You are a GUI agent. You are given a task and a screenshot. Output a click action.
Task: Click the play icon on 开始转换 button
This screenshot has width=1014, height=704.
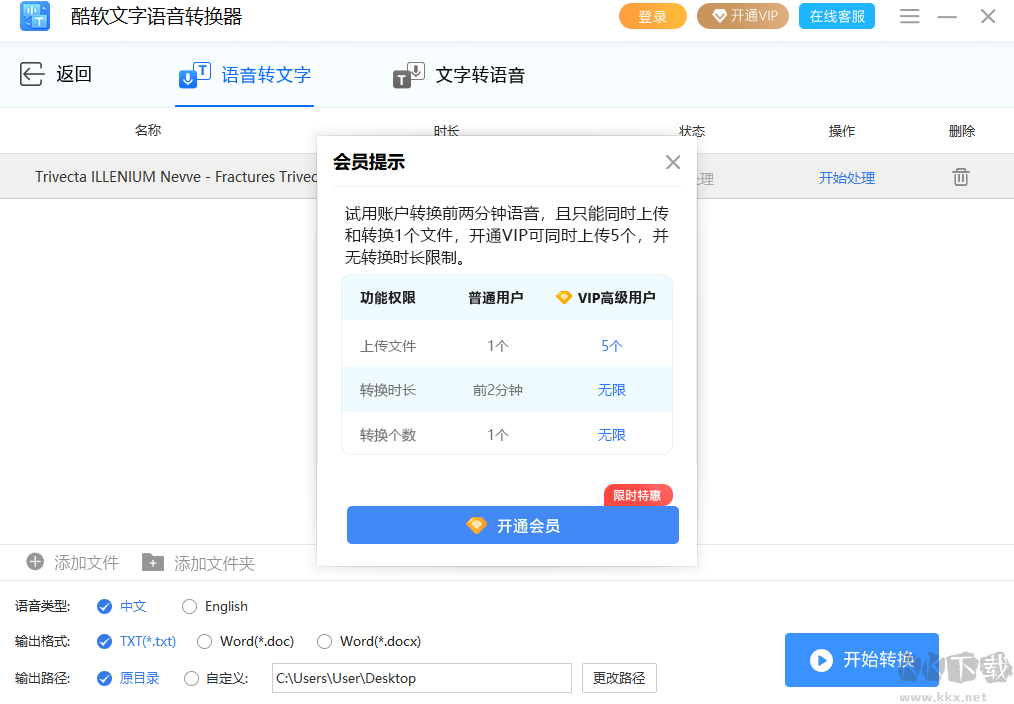[x=821, y=660]
